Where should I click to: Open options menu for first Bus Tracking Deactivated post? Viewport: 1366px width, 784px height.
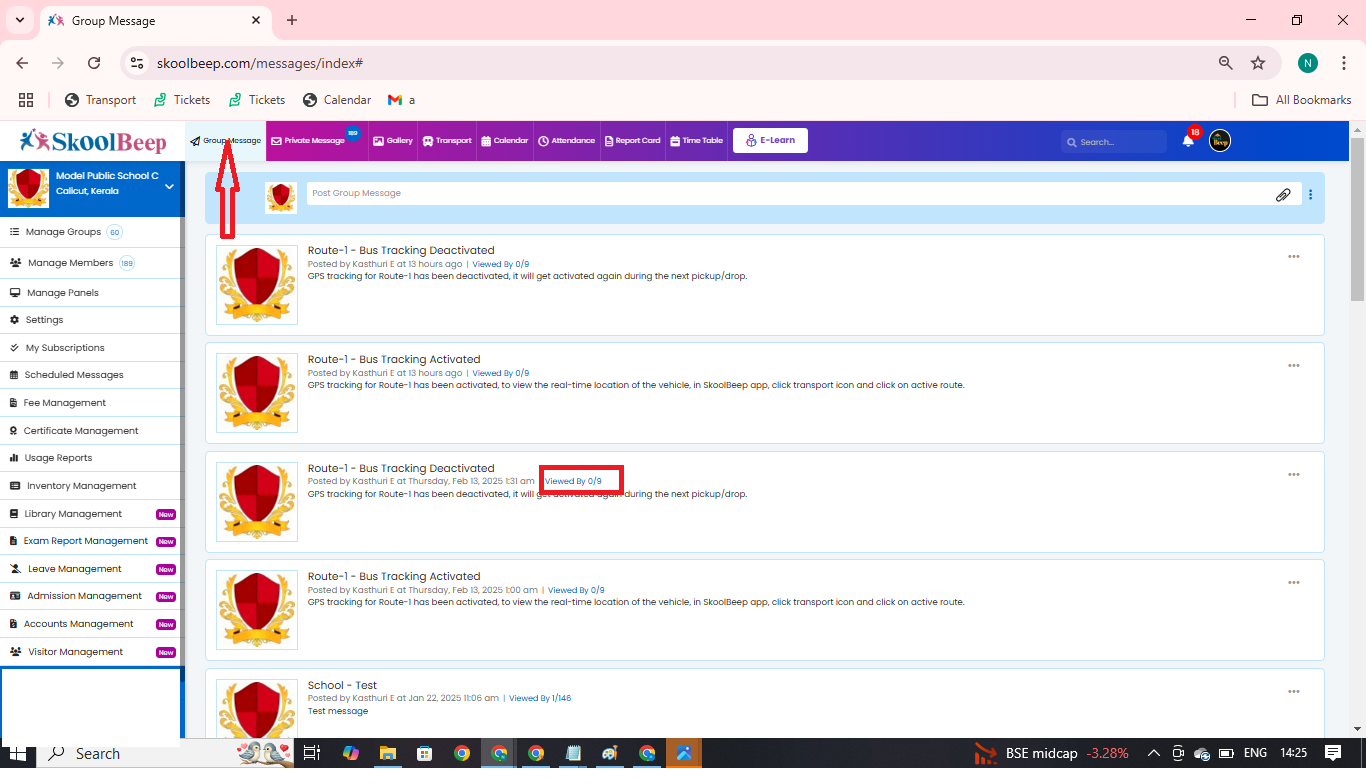[1294, 257]
